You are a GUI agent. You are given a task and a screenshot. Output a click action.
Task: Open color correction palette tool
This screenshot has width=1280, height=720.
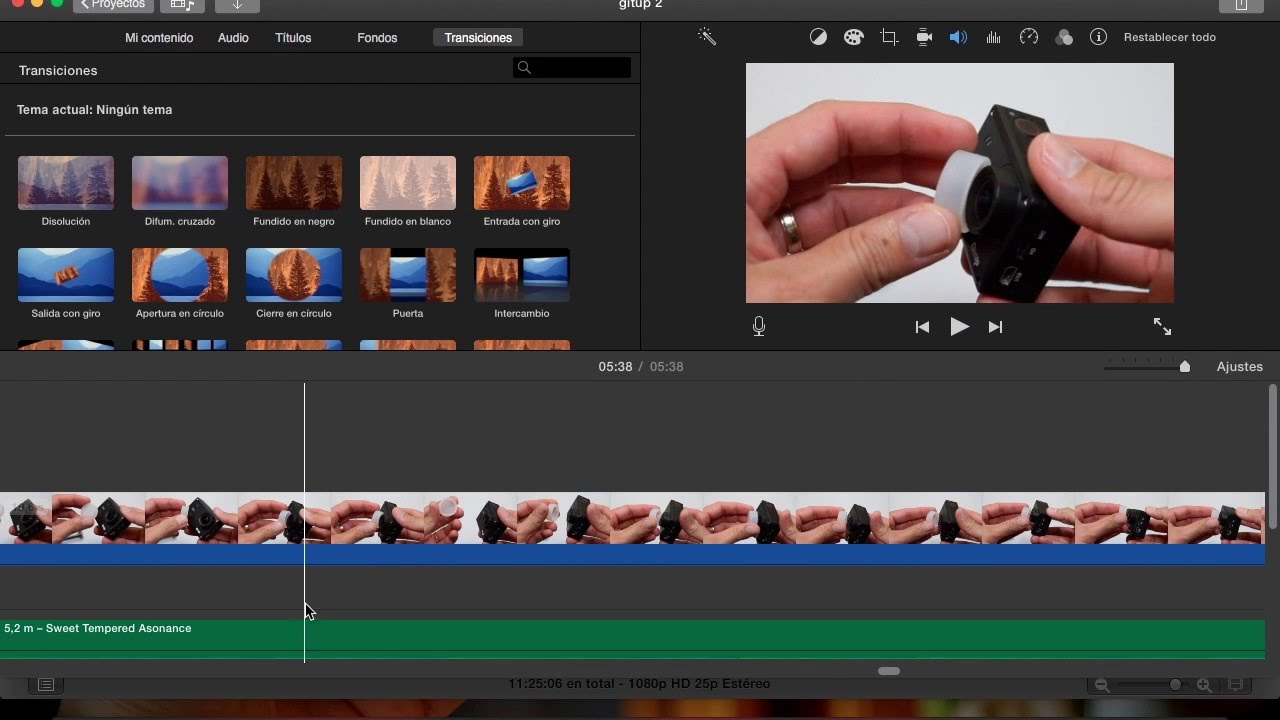pyautogui.click(x=853, y=37)
